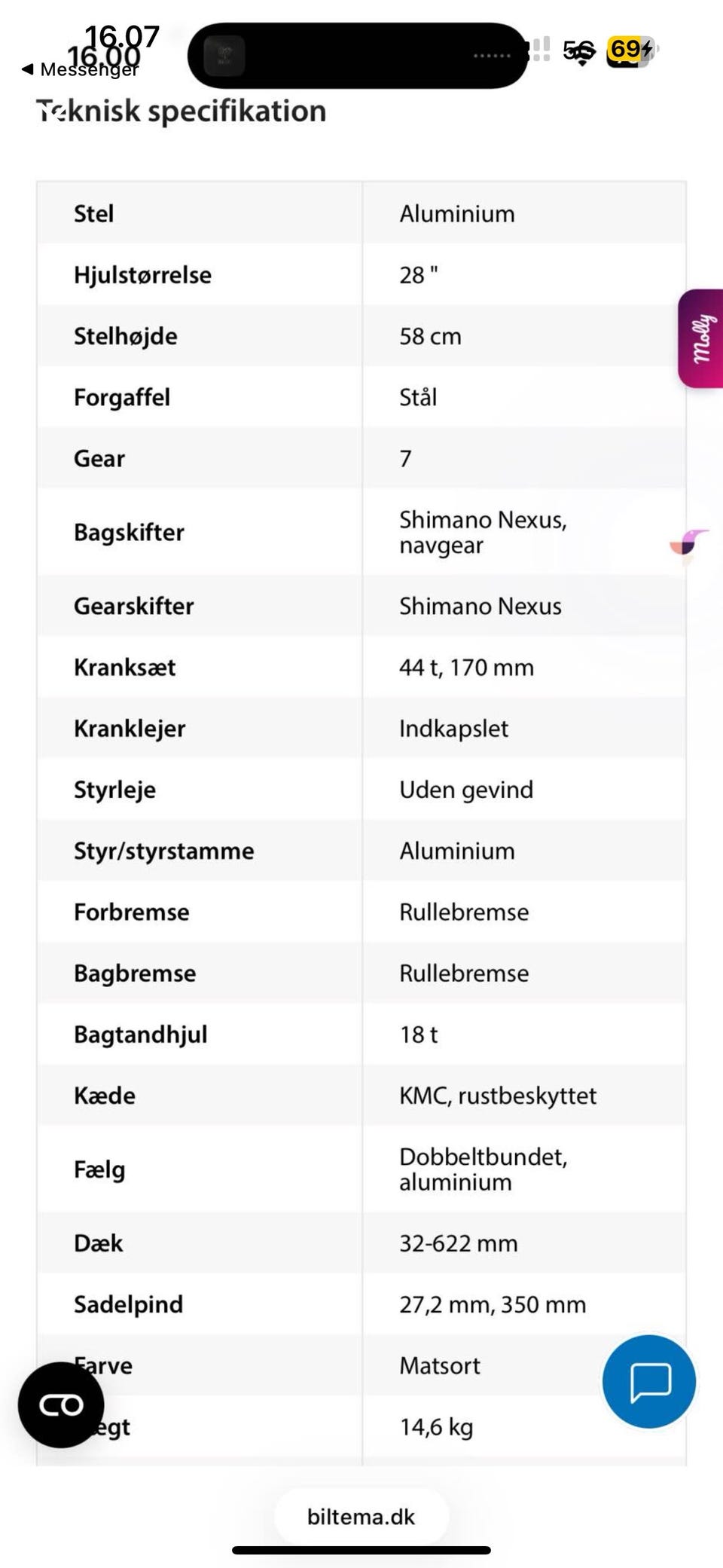
Task: Select the KMC, rustbeskyttet value
Action: pos(498,1096)
